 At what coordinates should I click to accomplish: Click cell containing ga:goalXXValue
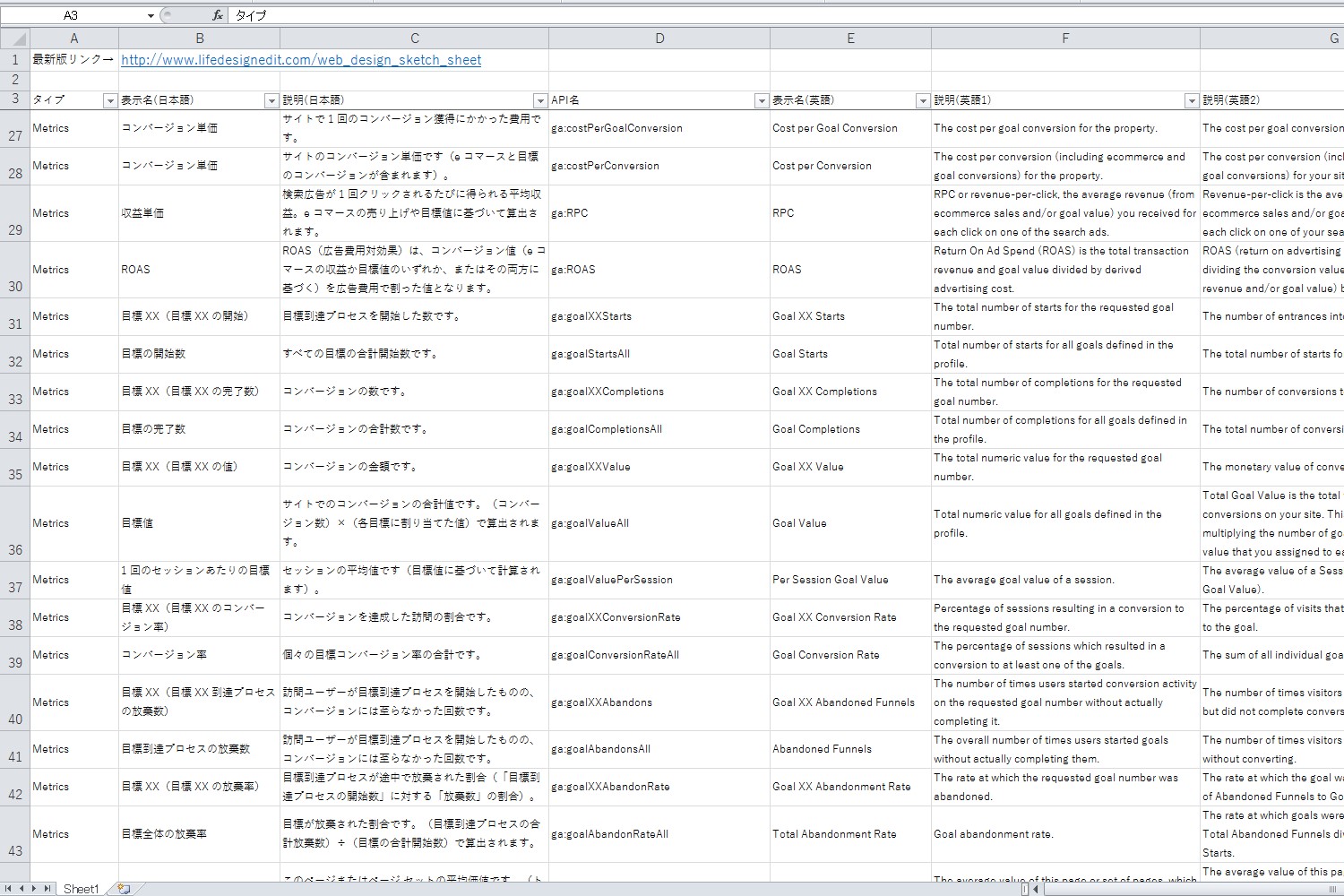(x=659, y=467)
